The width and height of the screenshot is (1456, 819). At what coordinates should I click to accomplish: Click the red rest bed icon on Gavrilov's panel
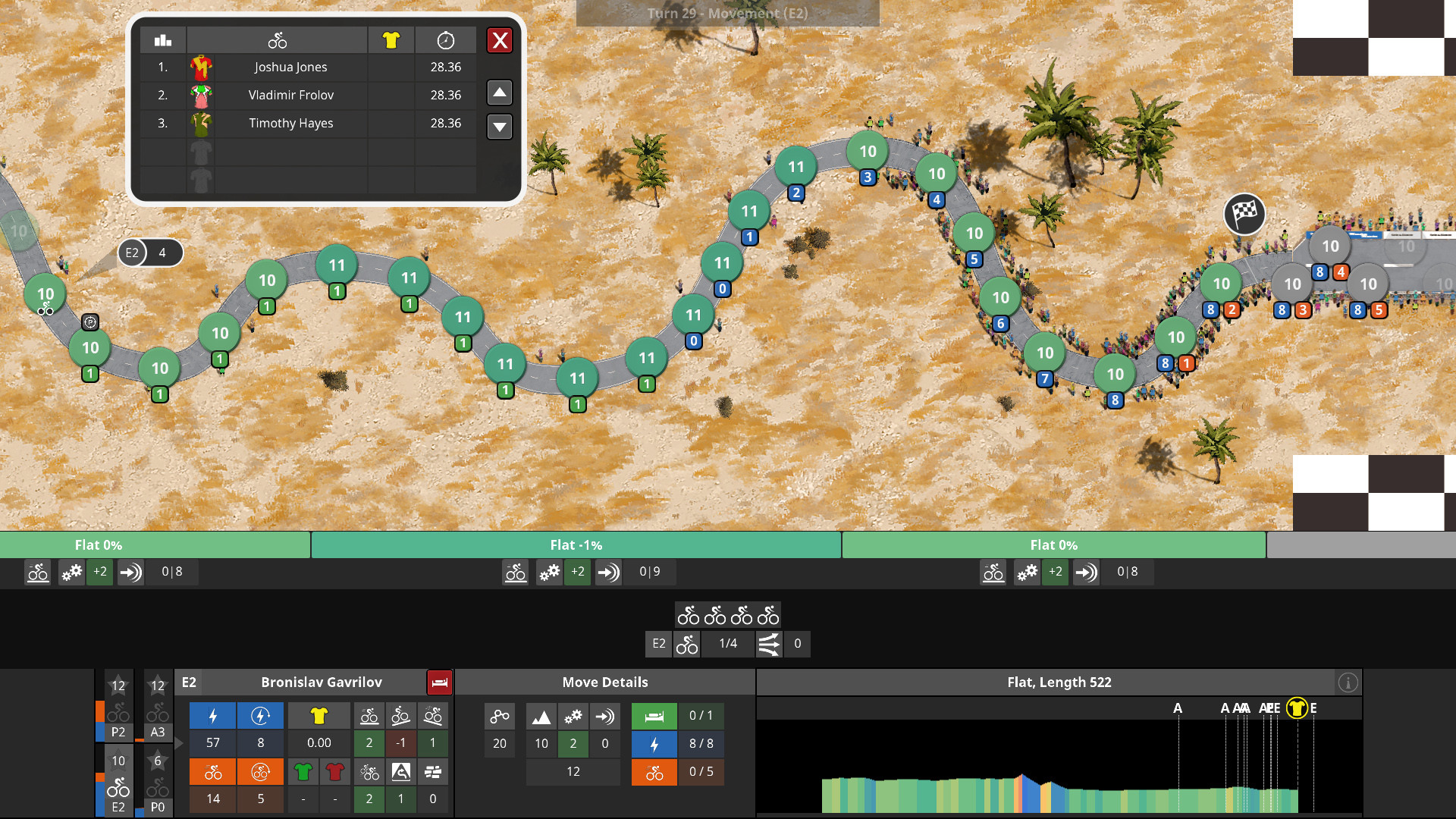439,682
